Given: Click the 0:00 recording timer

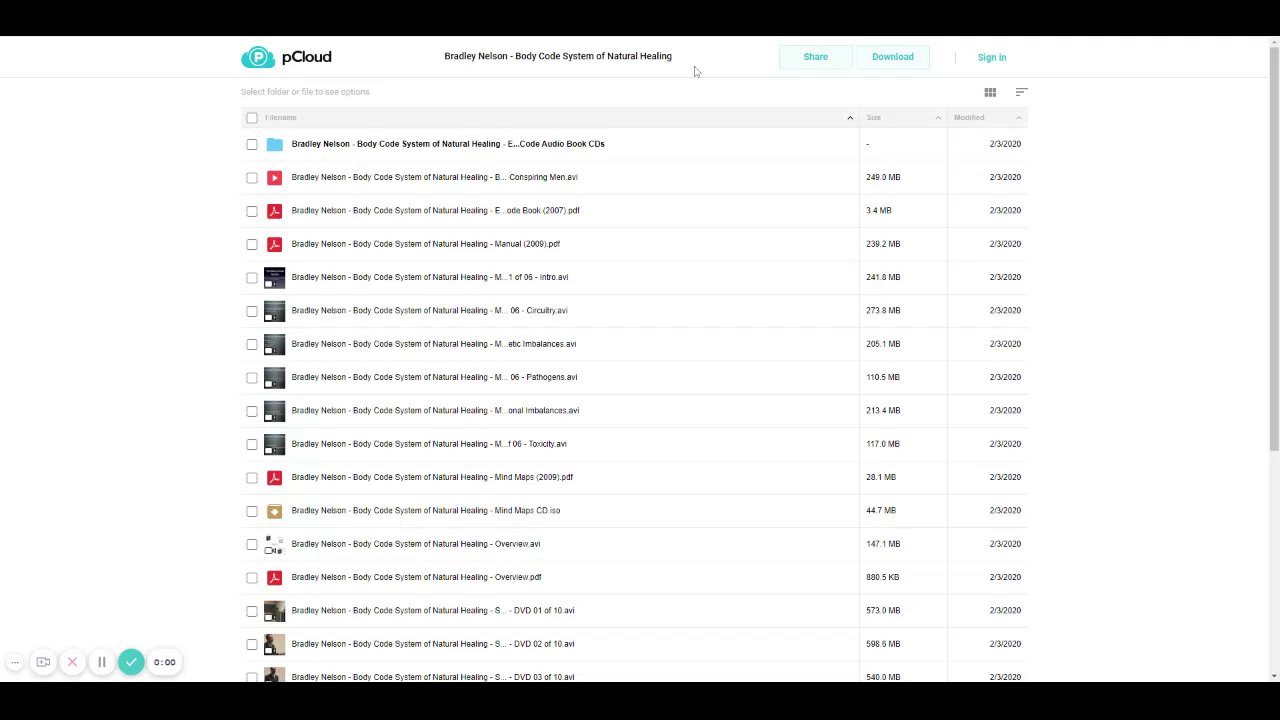Looking at the screenshot, I should pyautogui.click(x=165, y=662).
